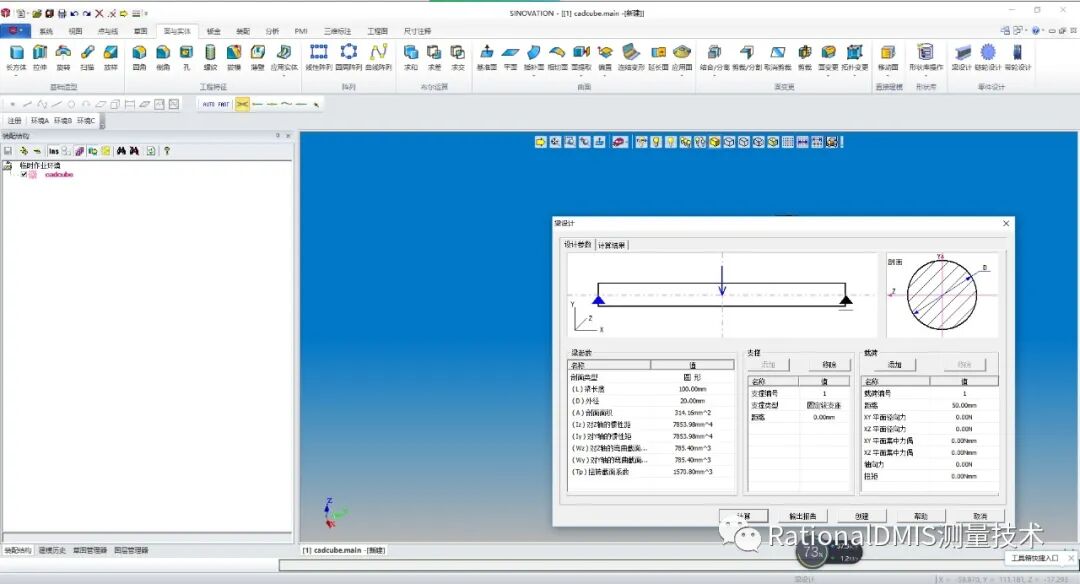Click the 帮助 button in beam dialog

tap(921, 516)
